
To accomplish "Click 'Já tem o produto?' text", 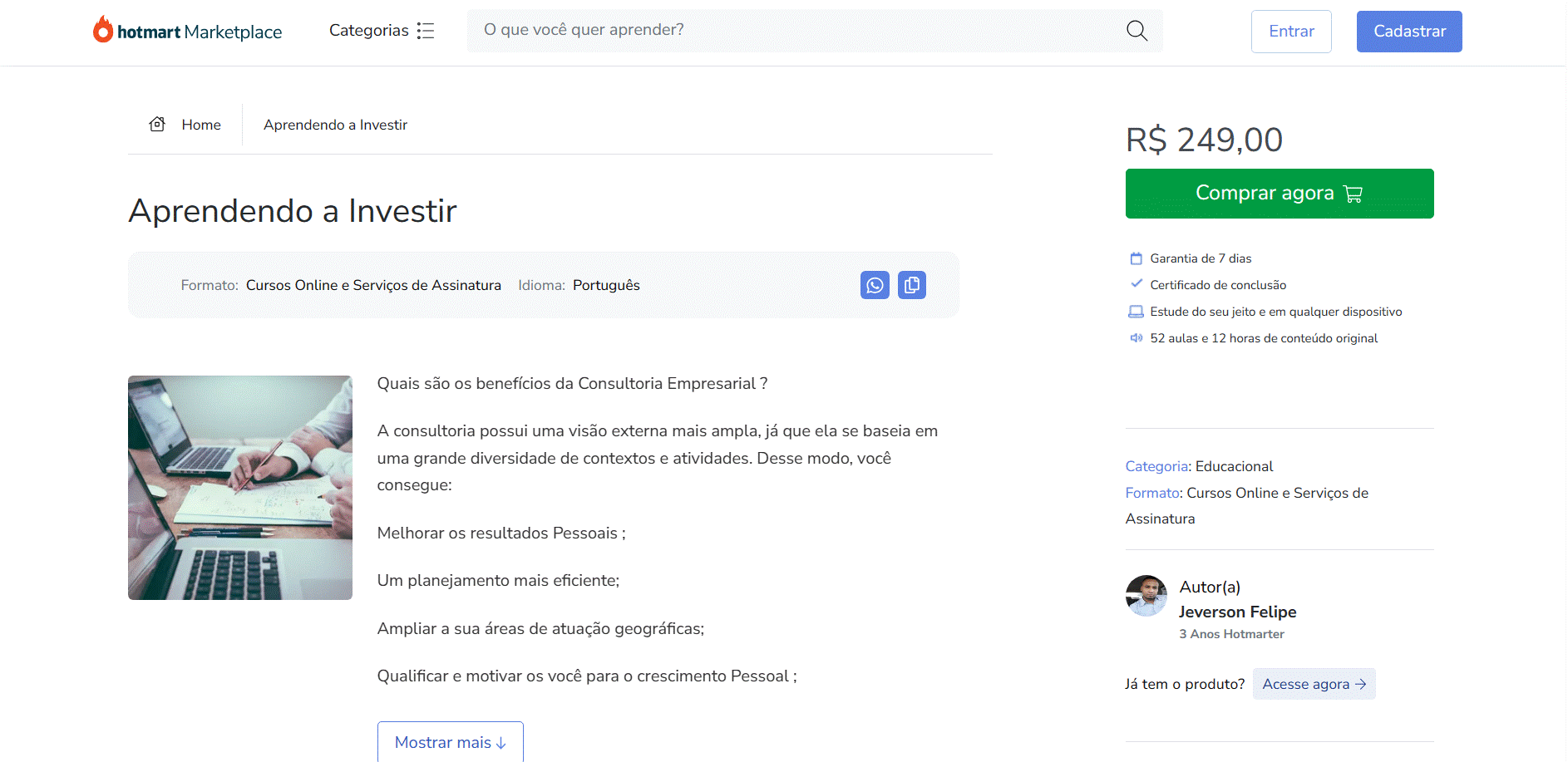I will [x=1185, y=684].
